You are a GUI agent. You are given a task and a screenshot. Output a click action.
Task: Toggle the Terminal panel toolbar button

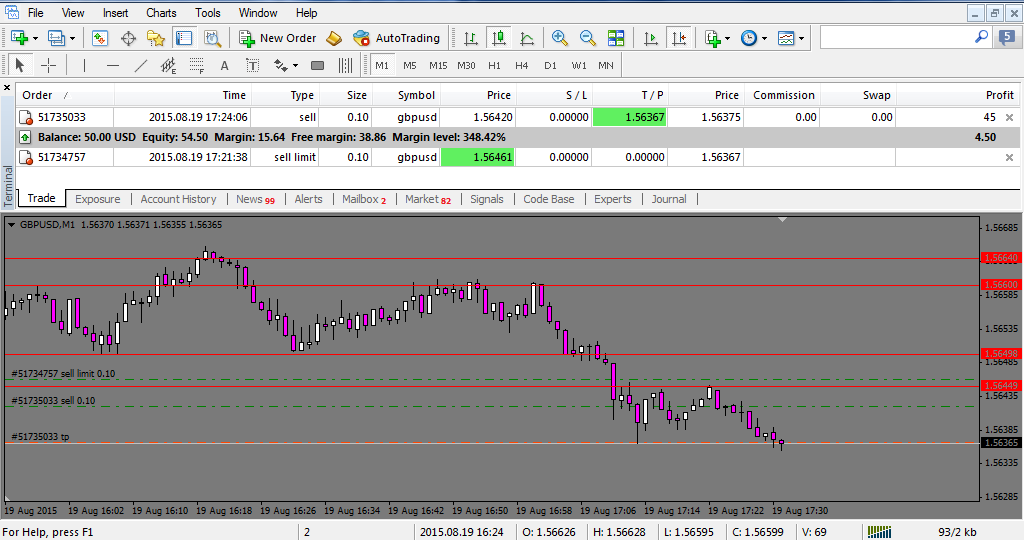point(184,38)
